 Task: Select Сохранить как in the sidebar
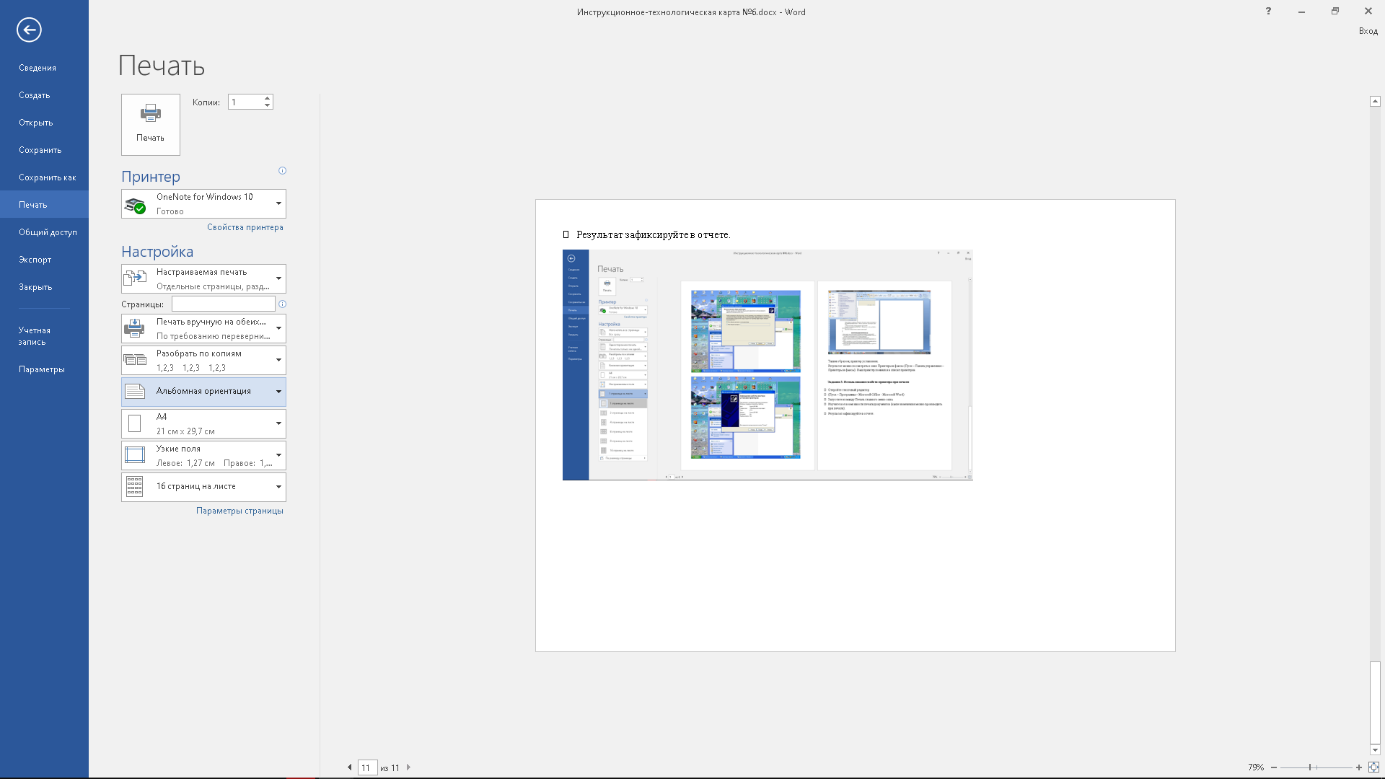pos(47,177)
